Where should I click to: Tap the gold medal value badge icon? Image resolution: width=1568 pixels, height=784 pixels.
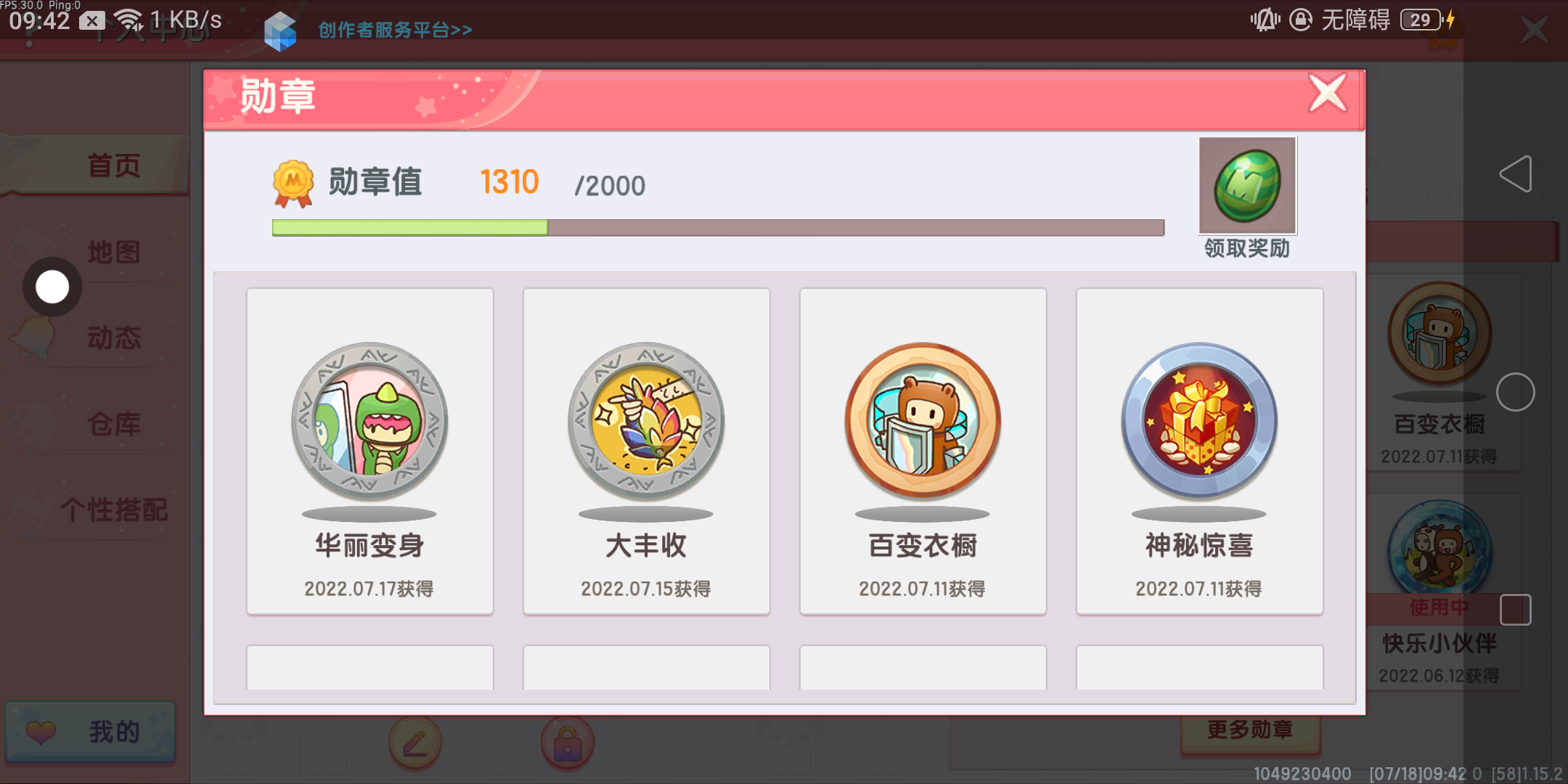click(x=293, y=183)
